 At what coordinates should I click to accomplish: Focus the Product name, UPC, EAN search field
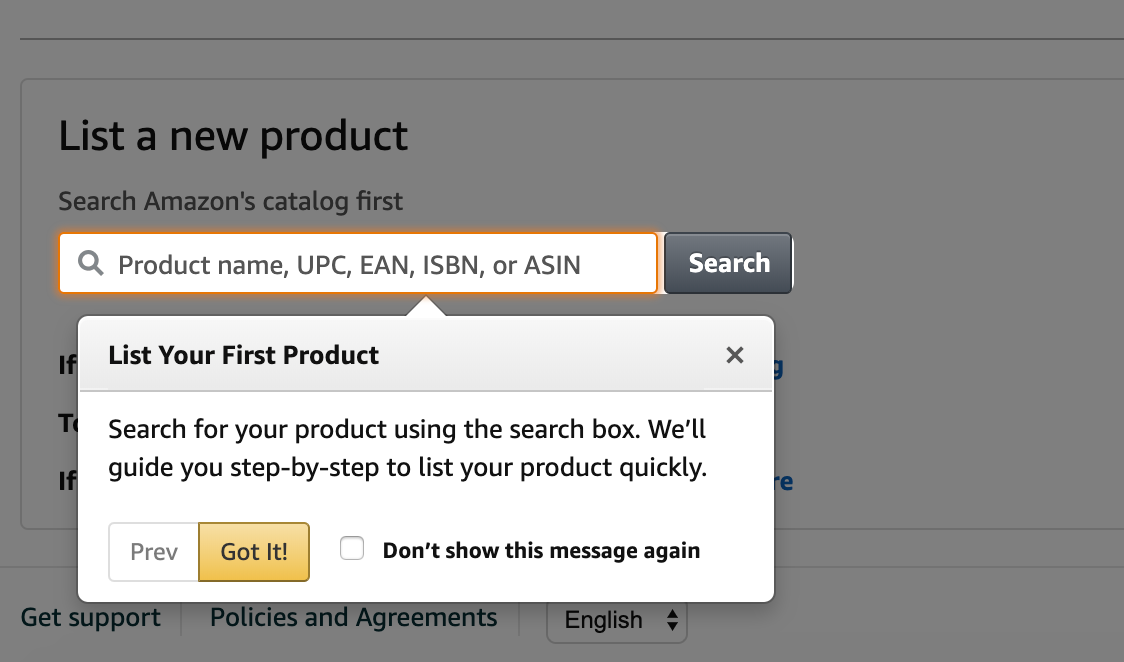coord(358,263)
